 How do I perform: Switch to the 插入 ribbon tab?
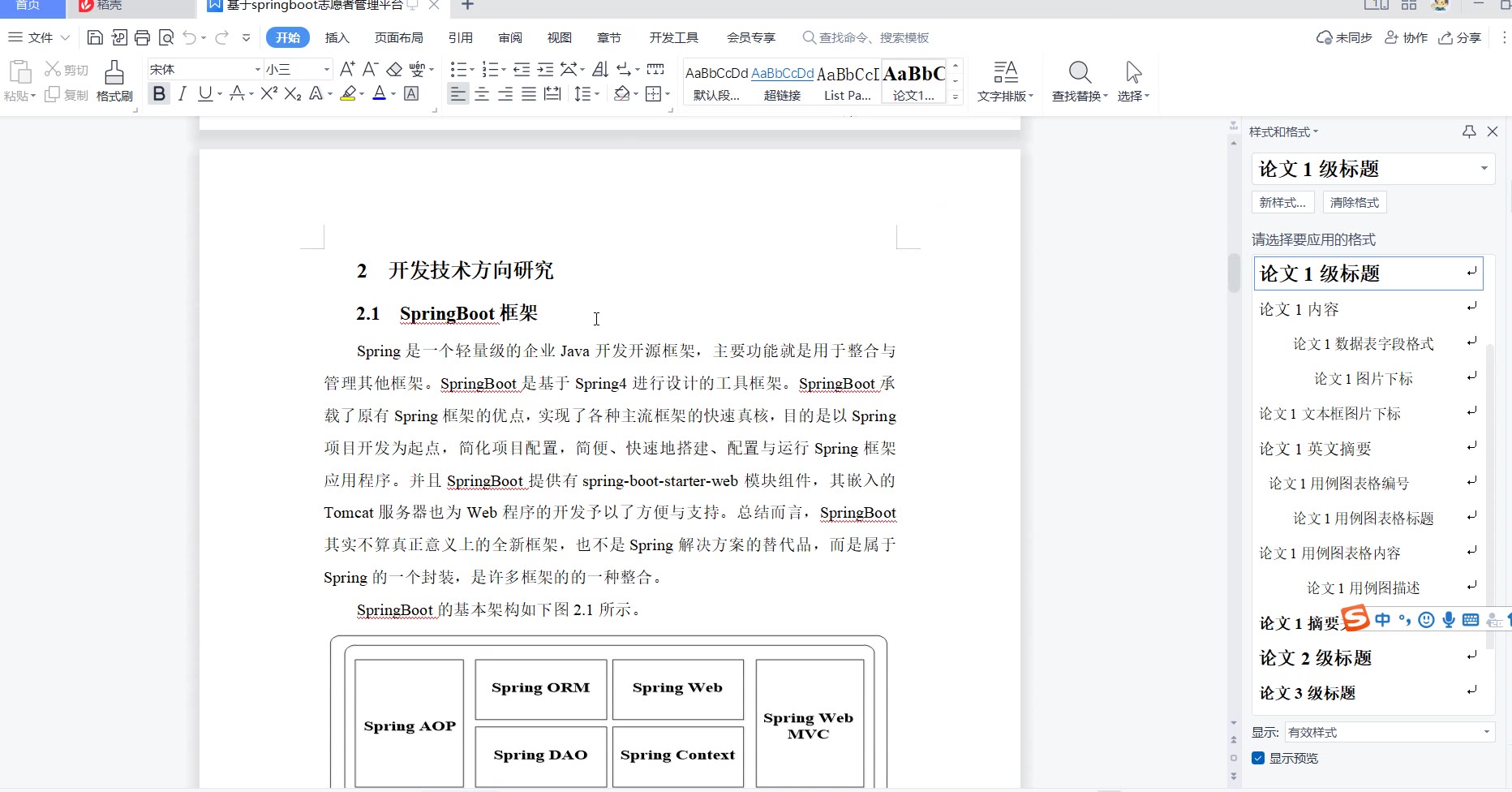point(337,37)
